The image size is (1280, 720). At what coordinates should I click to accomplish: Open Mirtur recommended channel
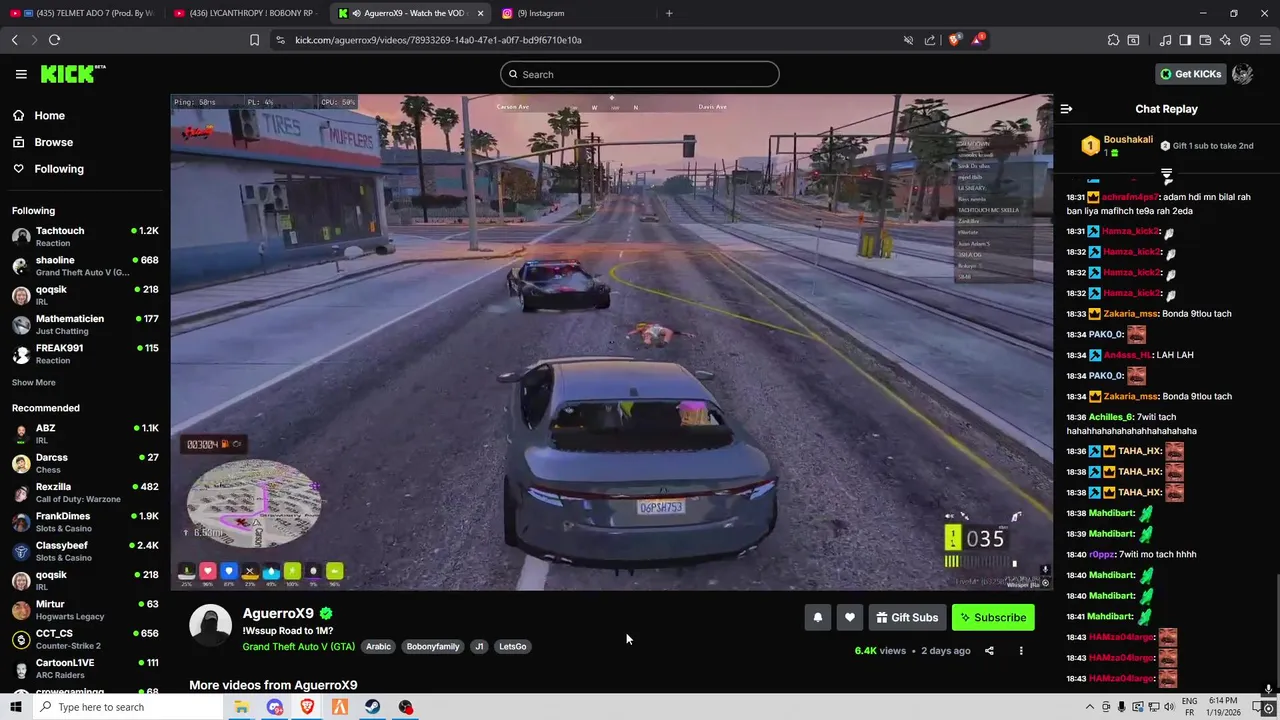(85, 610)
